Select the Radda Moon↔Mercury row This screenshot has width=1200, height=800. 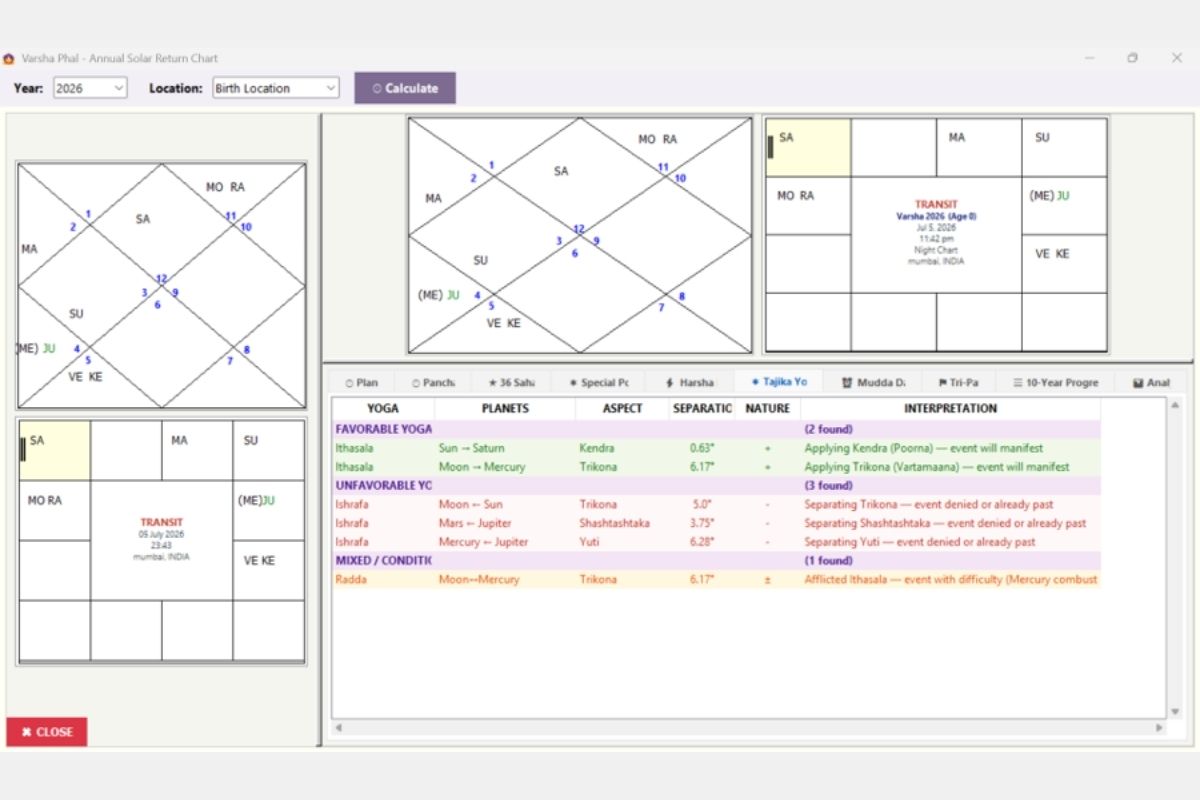click(716, 579)
